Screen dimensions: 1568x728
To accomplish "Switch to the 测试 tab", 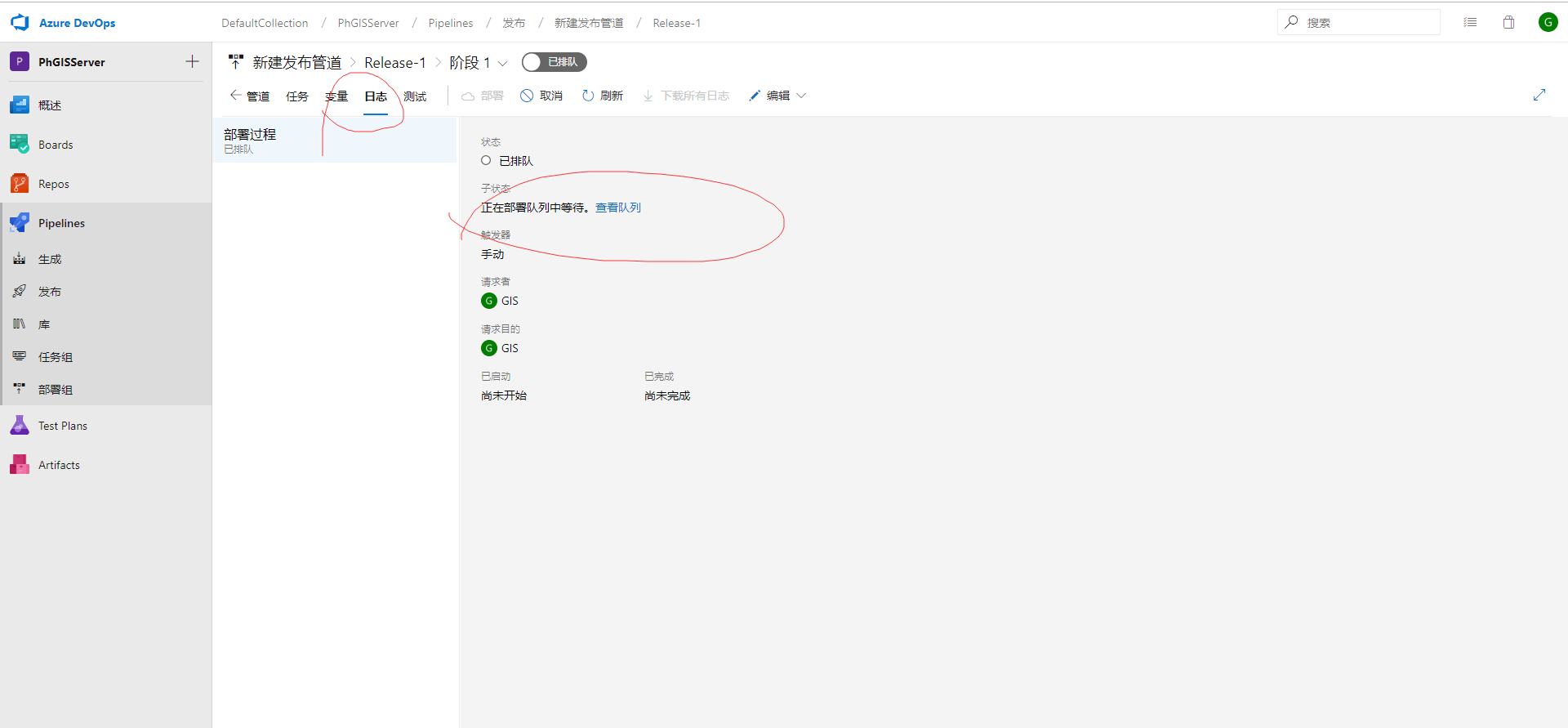I will coord(415,96).
